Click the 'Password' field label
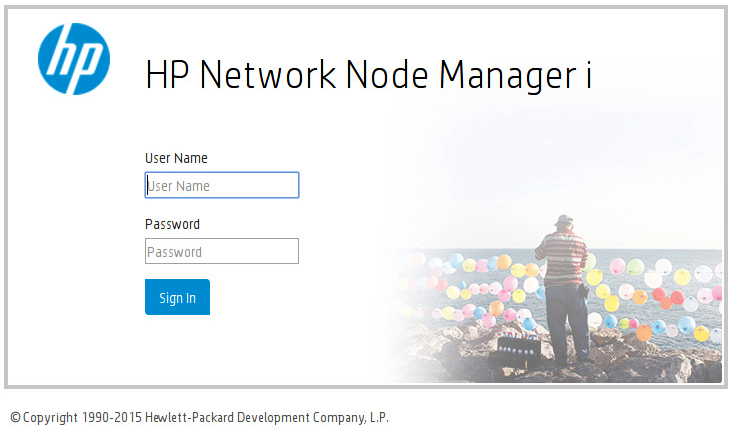Image resolution: width=731 pixels, height=430 pixels. coord(172,224)
